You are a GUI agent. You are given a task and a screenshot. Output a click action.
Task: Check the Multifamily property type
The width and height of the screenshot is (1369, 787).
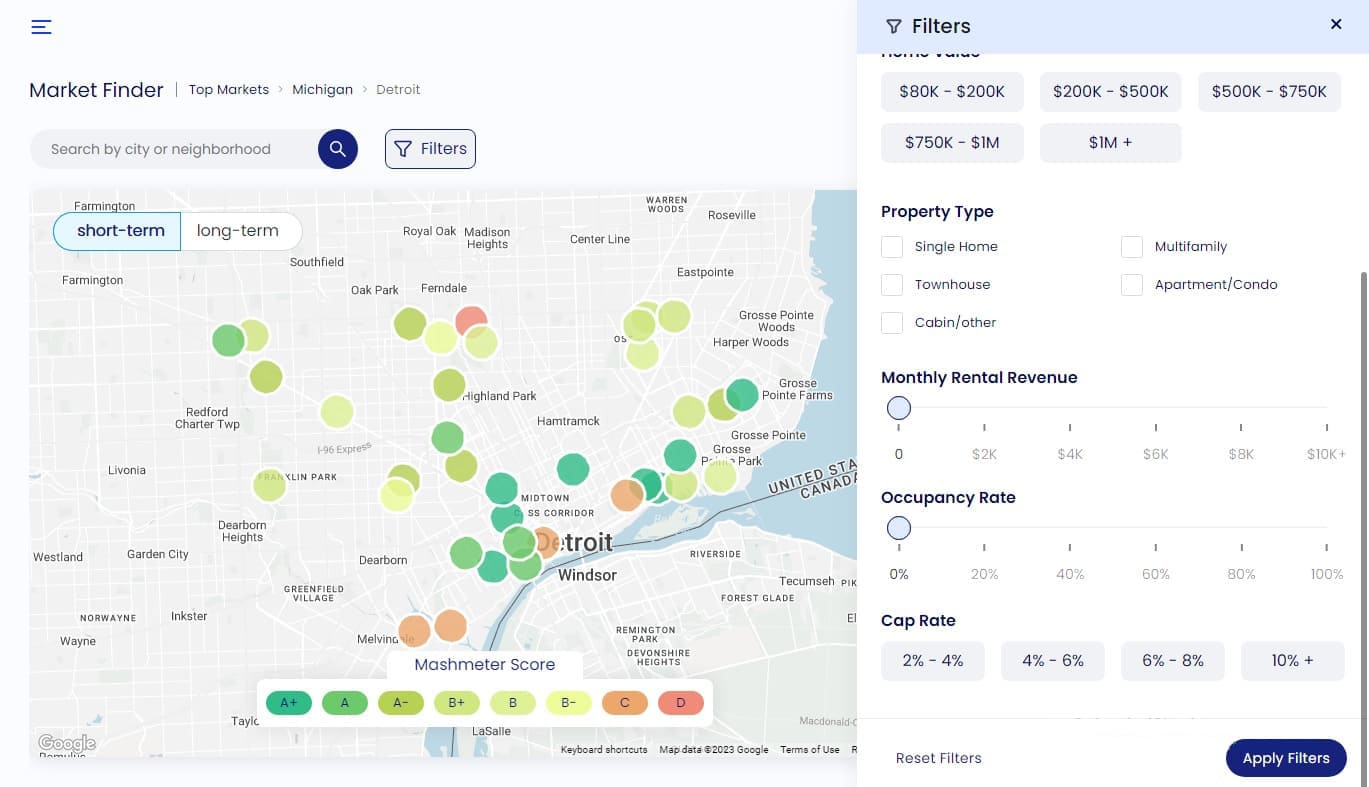[1132, 247]
